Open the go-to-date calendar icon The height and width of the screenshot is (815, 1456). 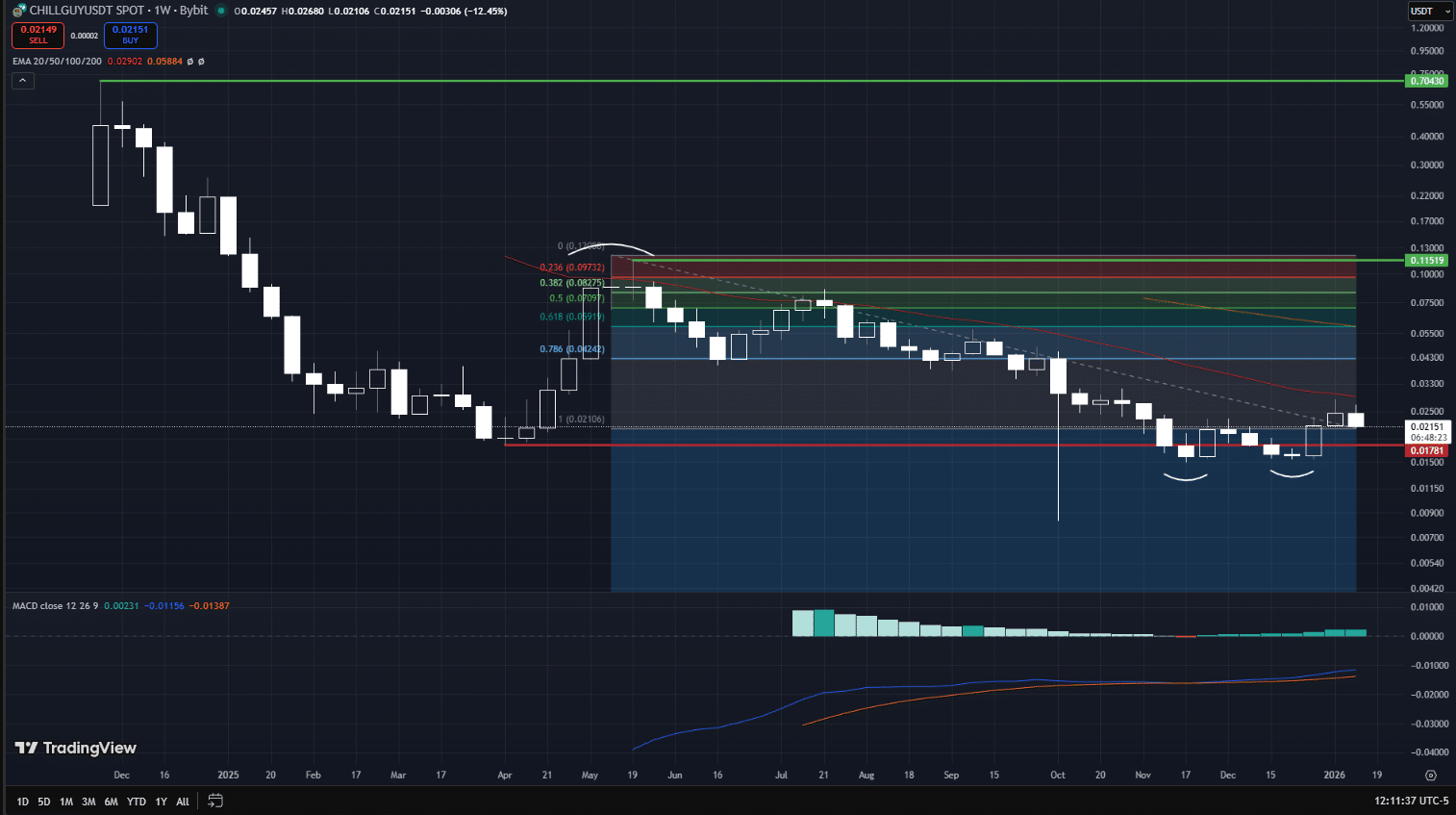[x=214, y=800]
